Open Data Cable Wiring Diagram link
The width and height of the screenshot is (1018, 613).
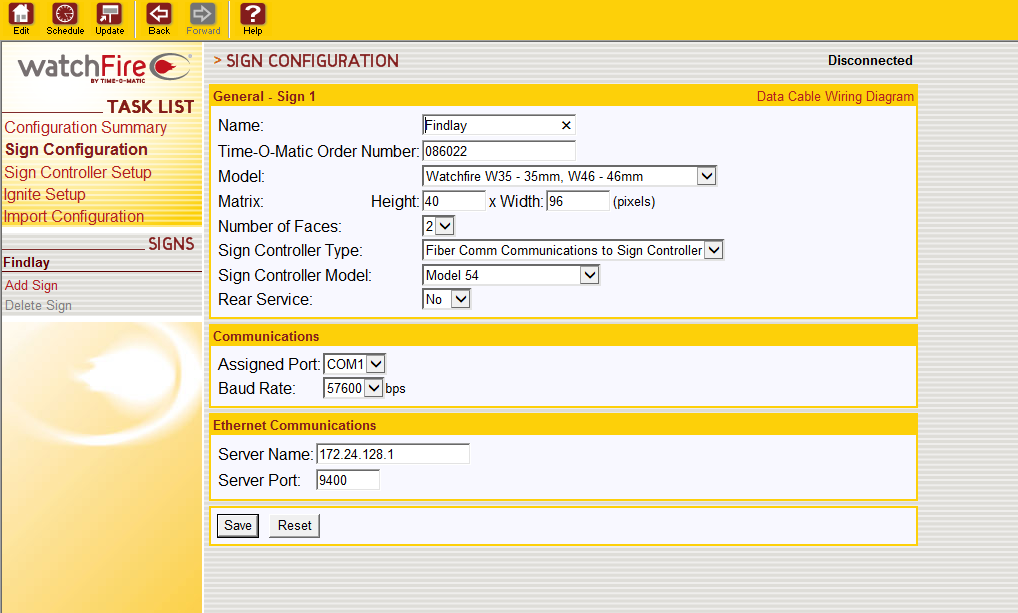(835, 96)
